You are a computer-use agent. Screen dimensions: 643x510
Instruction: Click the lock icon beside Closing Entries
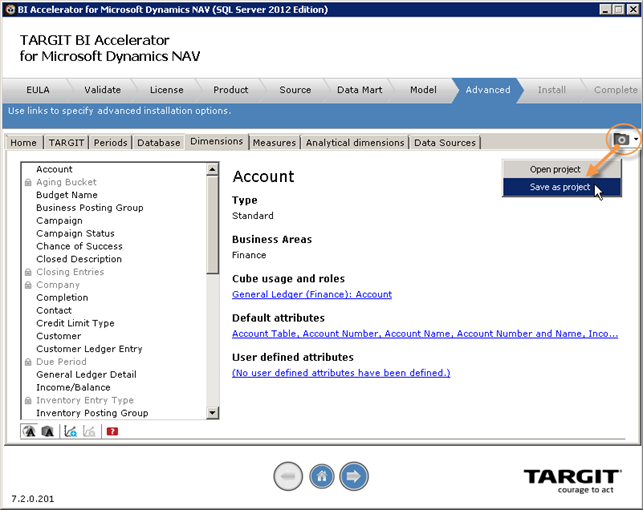click(28, 272)
